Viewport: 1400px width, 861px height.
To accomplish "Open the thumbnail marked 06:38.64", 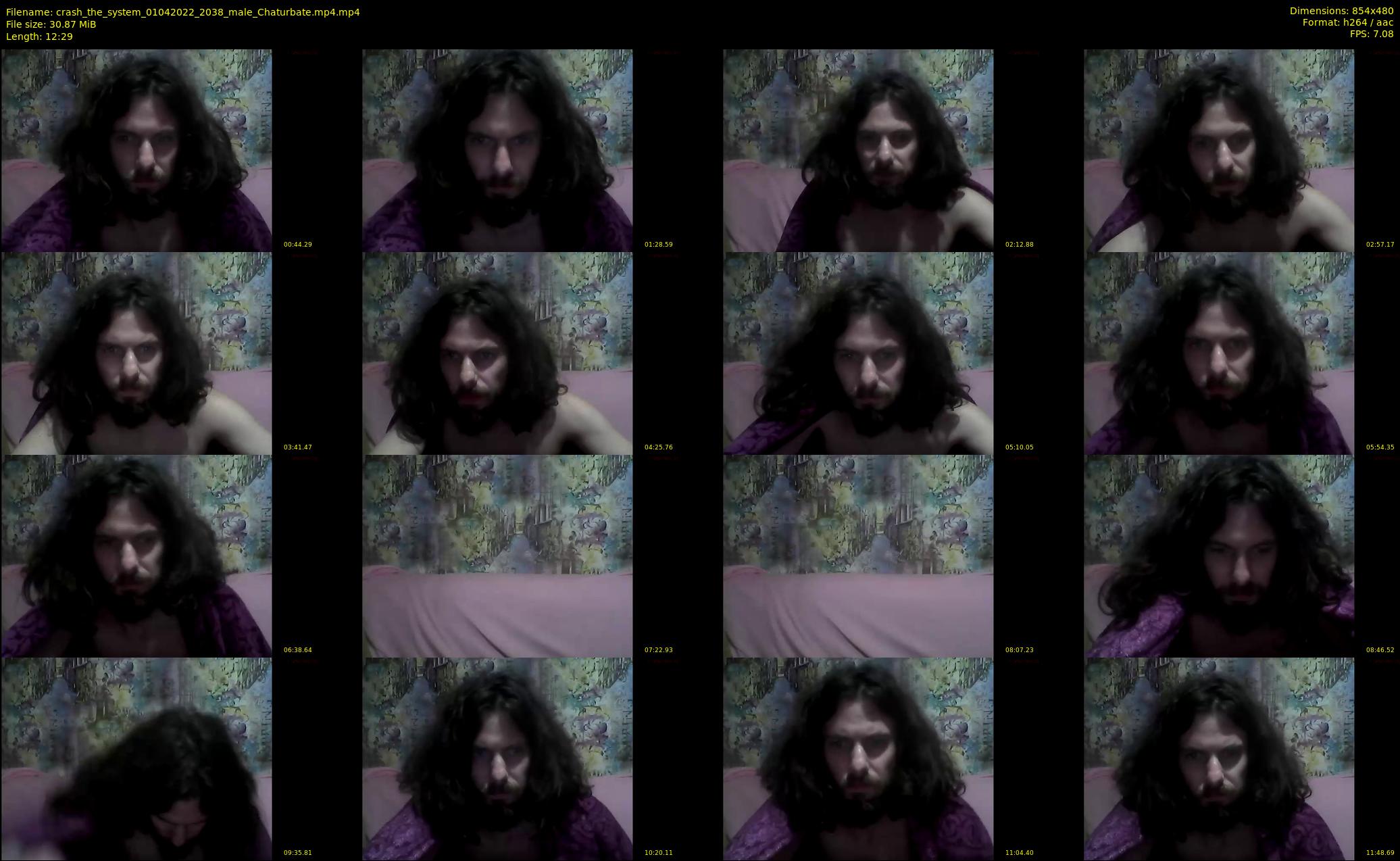I will [x=136, y=556].
